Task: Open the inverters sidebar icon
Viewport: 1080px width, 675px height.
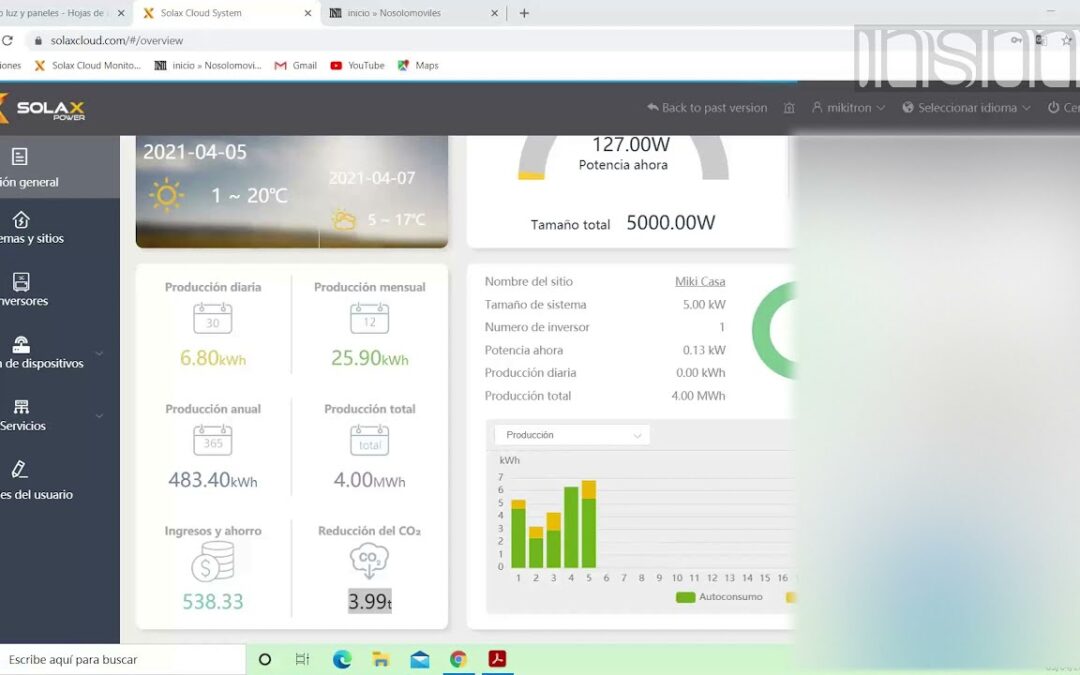Action: pyautogui.click(x=21, y=282)
